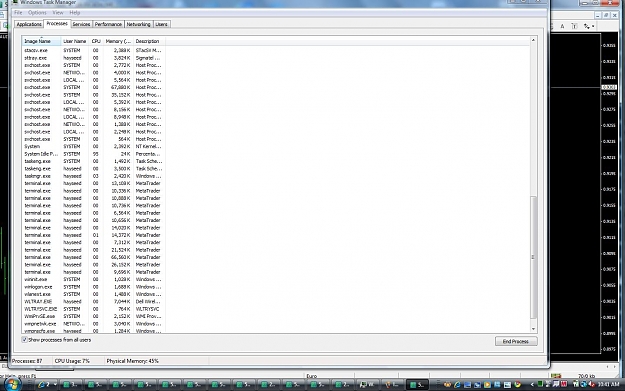Switch to the Services tab
625x391 pixels.
[x=81, y=24]
